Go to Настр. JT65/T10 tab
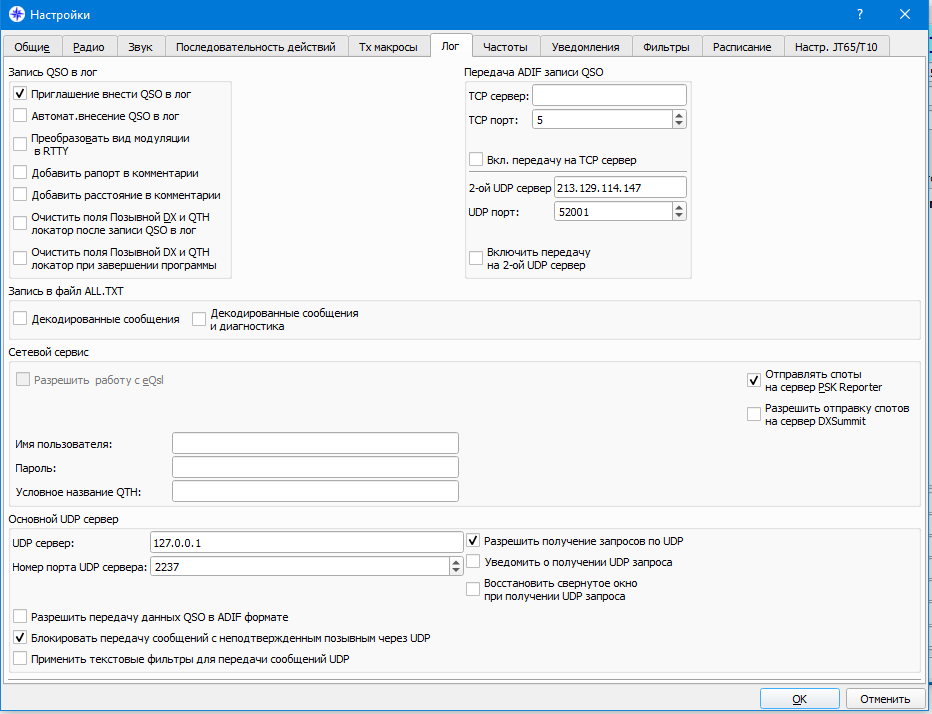 point(836,47)
